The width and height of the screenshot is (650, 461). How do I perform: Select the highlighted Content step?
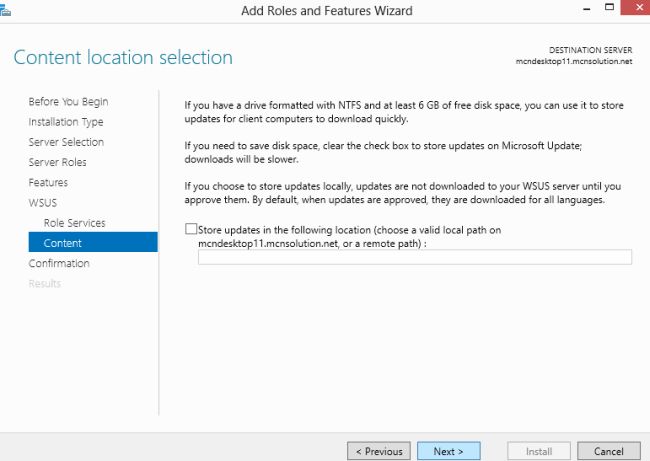63,243
